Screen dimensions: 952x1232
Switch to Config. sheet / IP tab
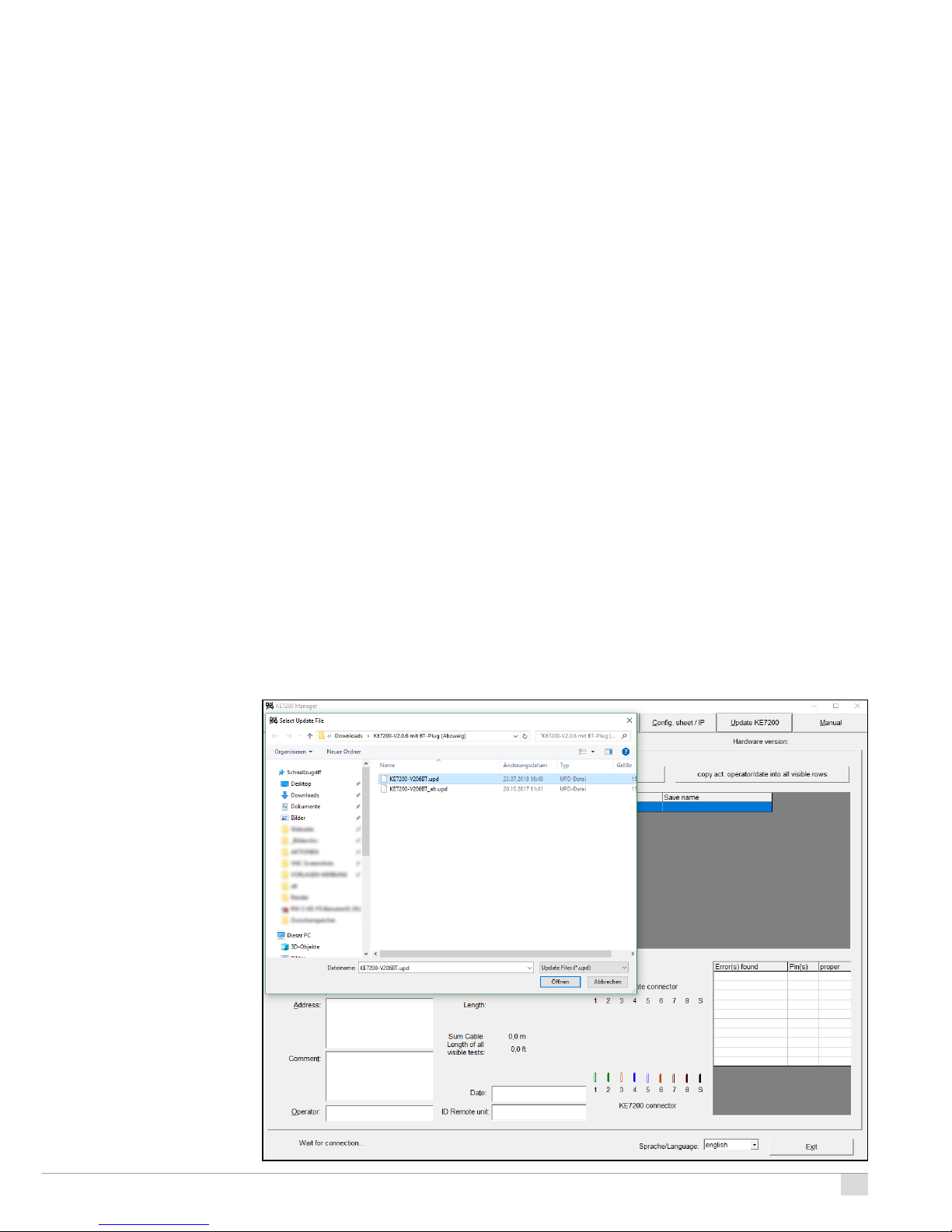678,723
